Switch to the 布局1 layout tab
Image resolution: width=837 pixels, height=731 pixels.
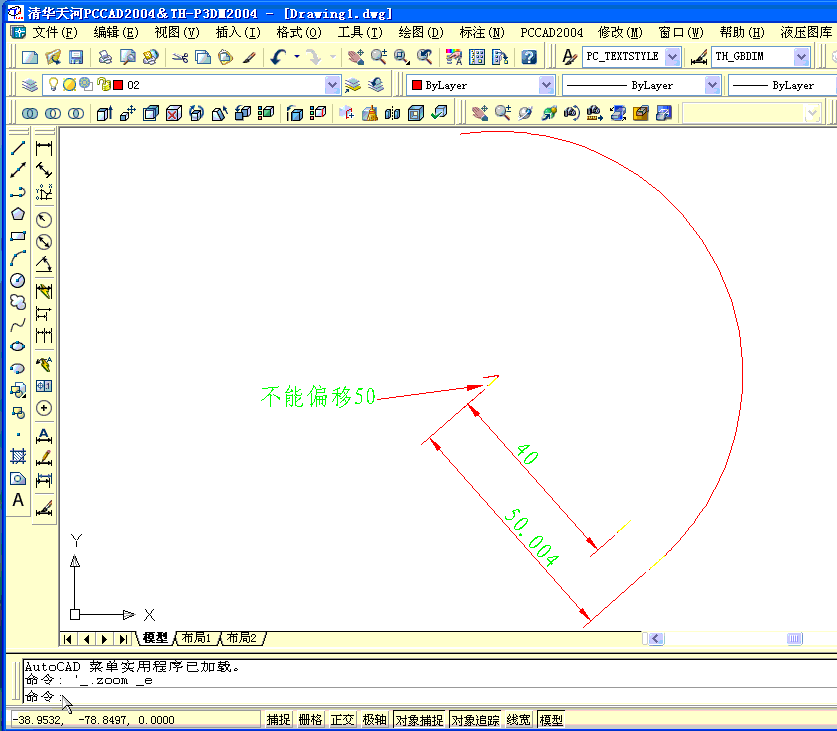(196, 638)
